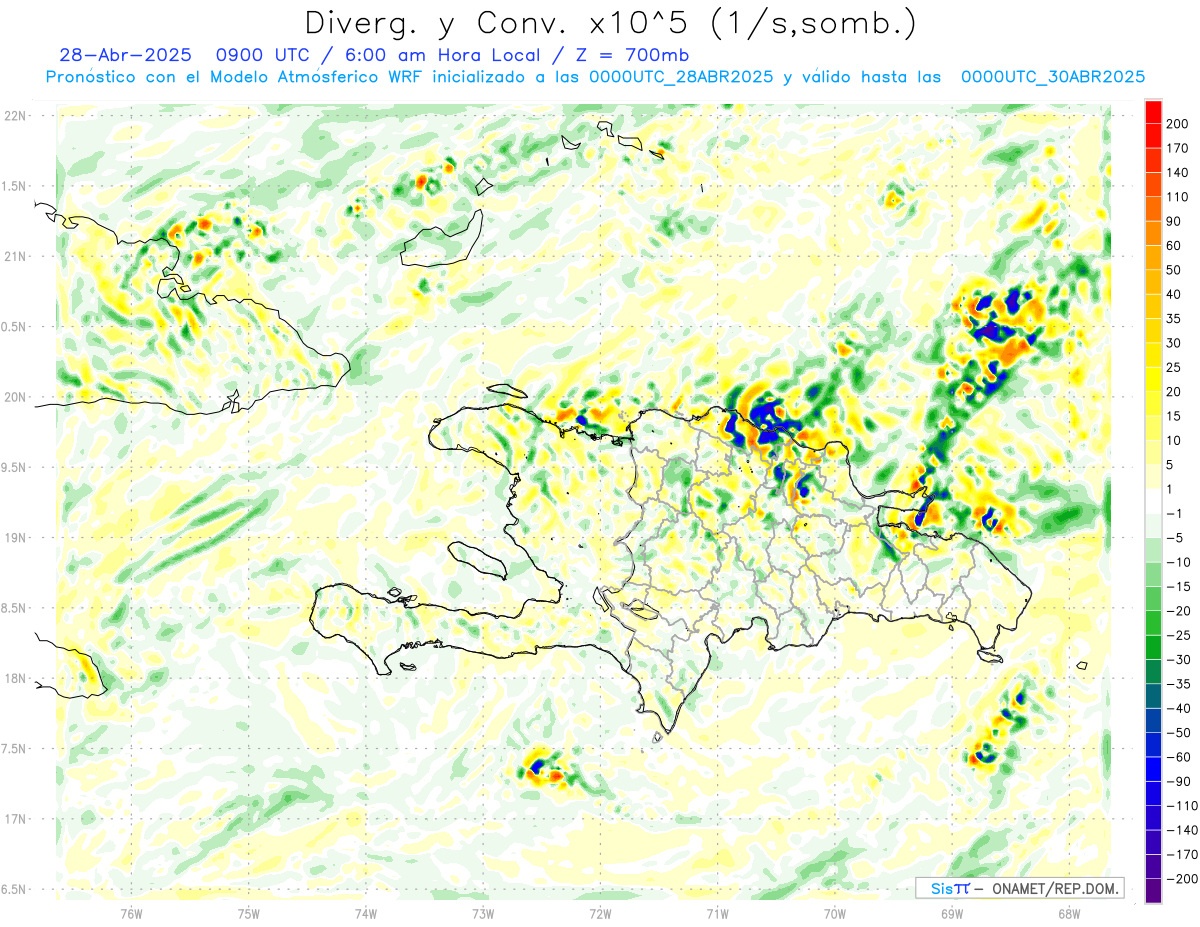Click the "22N" latitude label
Screen dimensions: 1200x927
pyautogui.click(x=15, y=116)
